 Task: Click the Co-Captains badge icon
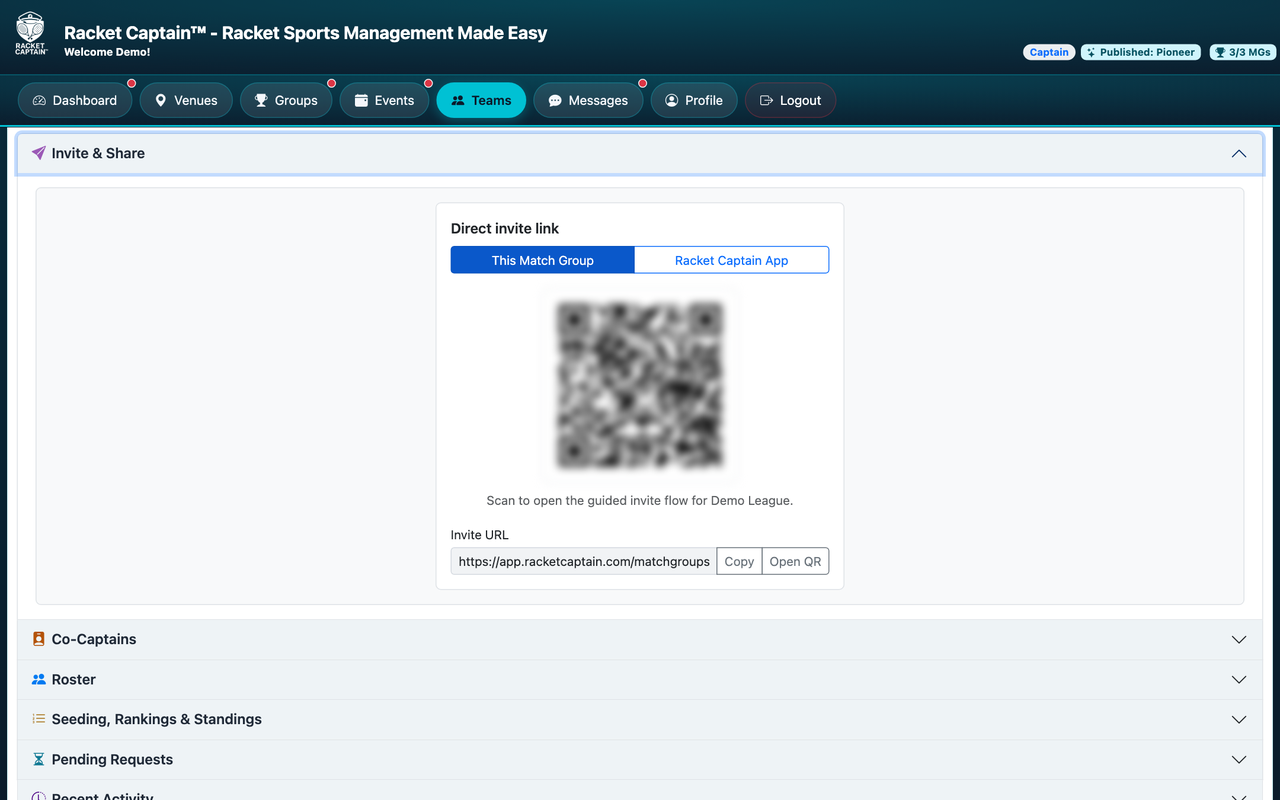[38, 639]
